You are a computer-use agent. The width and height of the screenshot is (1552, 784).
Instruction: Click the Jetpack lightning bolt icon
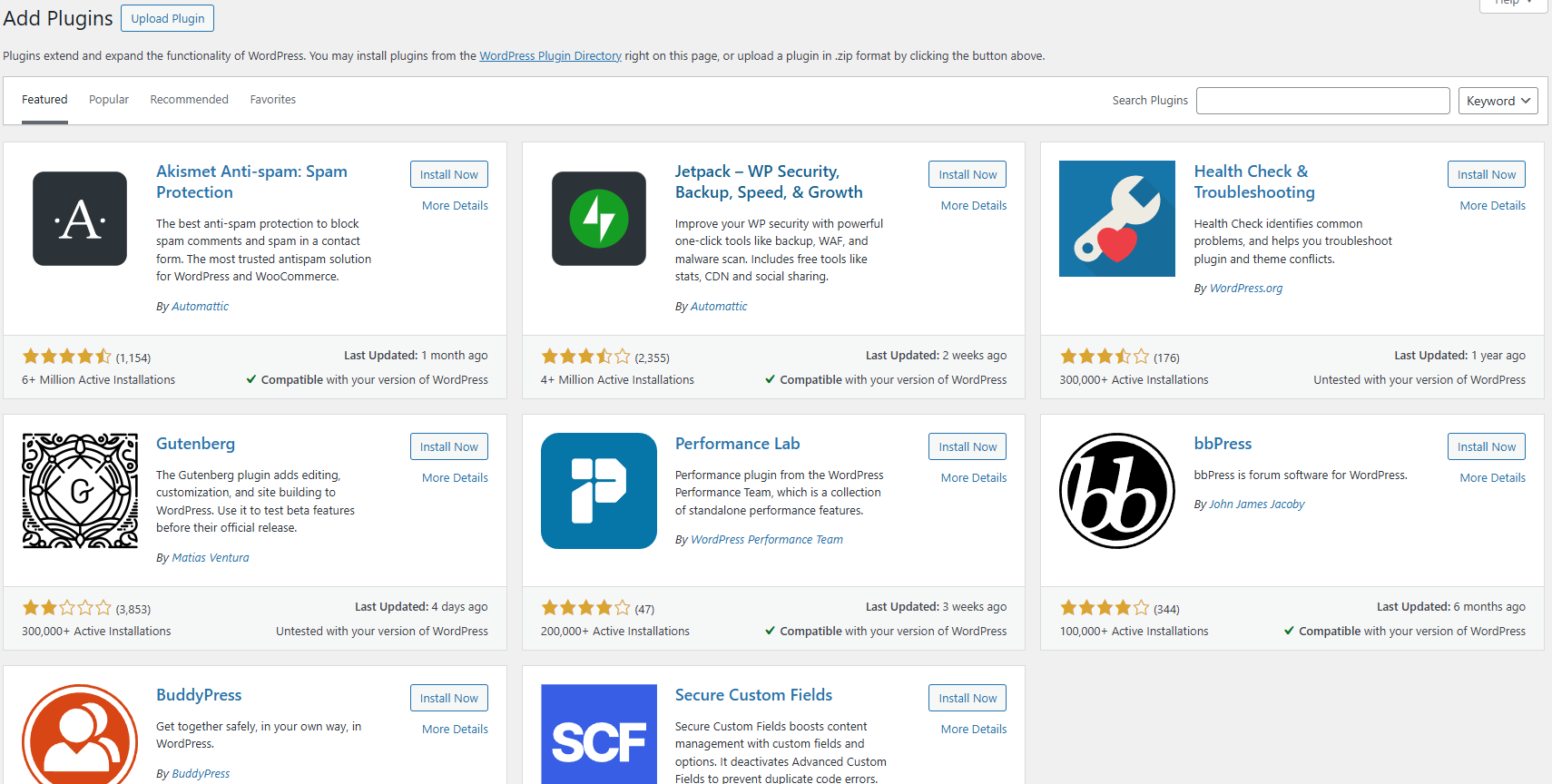click(x=599, y=219)
